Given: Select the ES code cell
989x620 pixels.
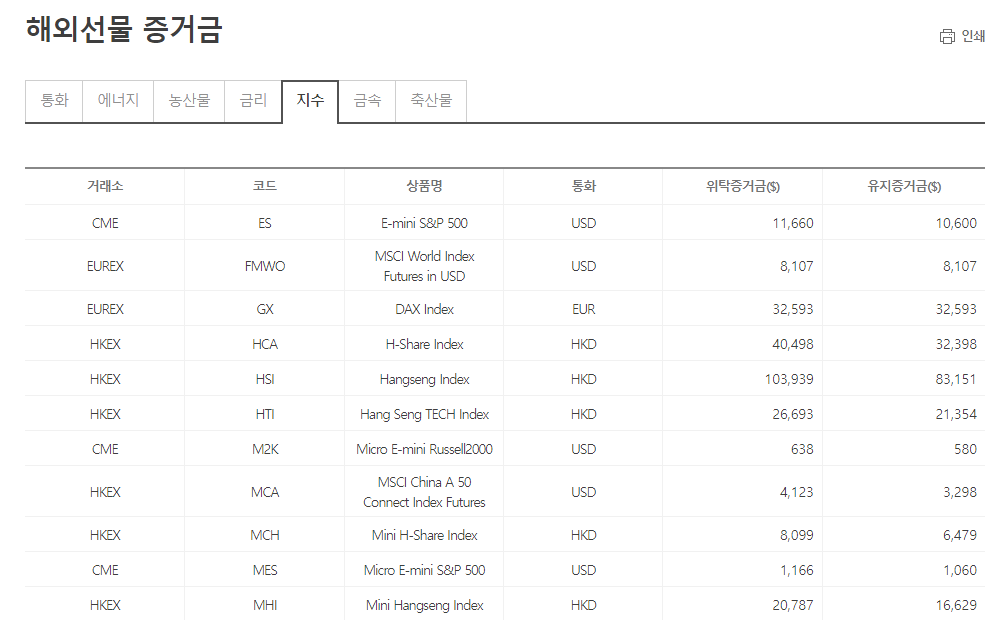Looking at the screenshot, I should pos(265,223).
